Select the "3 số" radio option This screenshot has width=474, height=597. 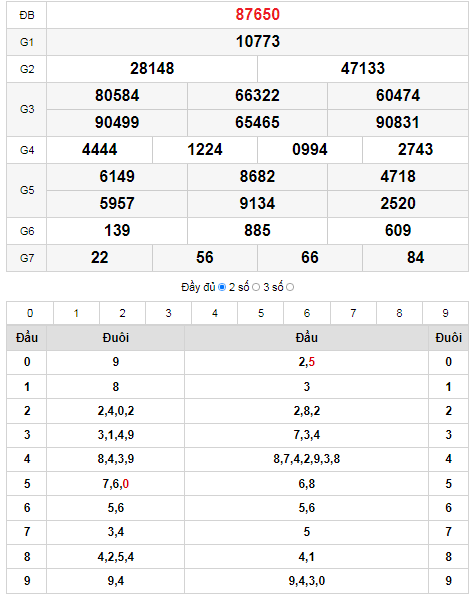click(x=290, y=287)
